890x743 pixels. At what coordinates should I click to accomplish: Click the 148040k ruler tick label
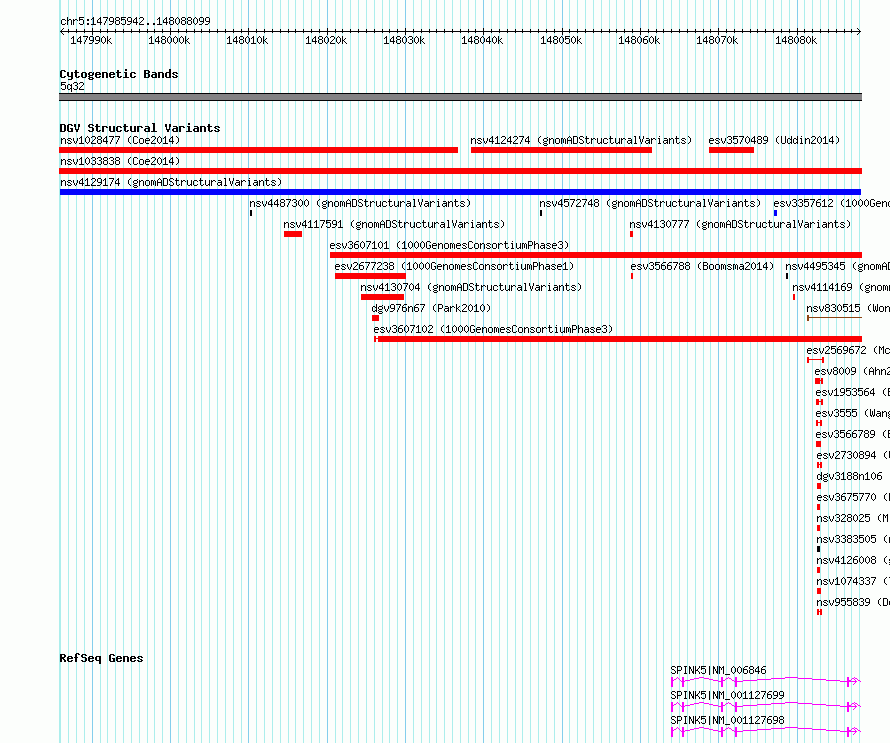pyautogui.click(x=482, y=40)
